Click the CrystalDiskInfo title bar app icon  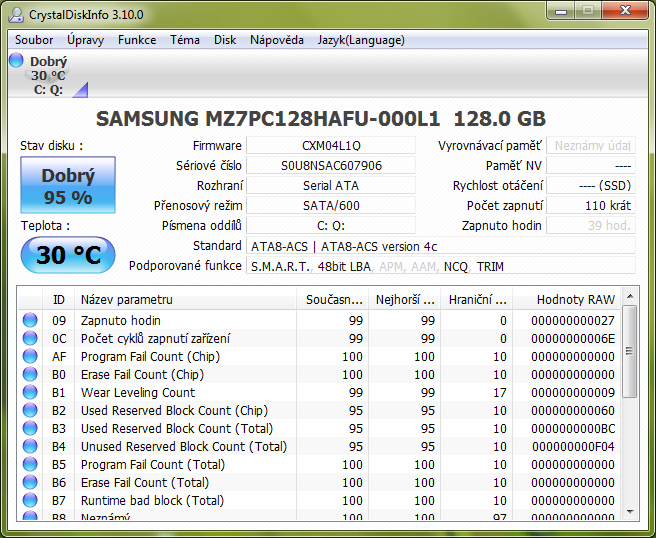(17, 15)
